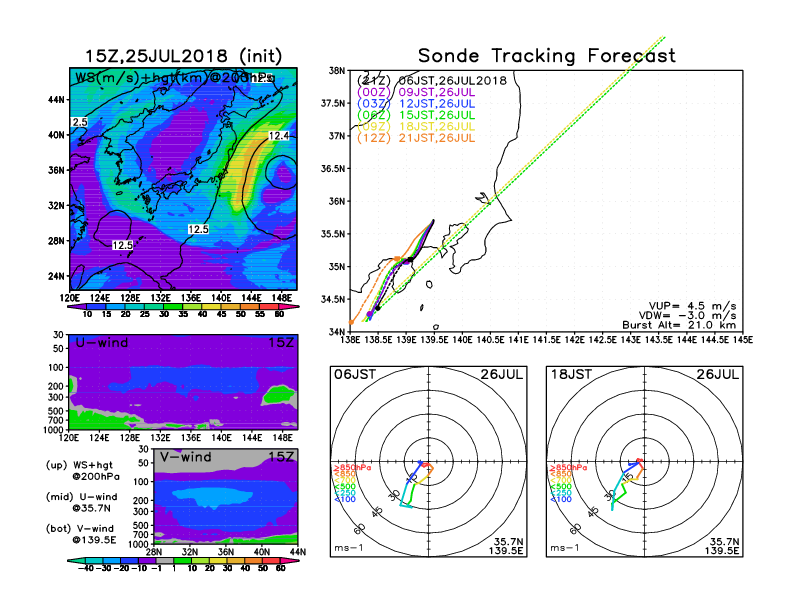Click the '2.5' contour label near 40N
The height and width of the screenshot is (612, 792).
pyautogui.click(x=79, y=122)
